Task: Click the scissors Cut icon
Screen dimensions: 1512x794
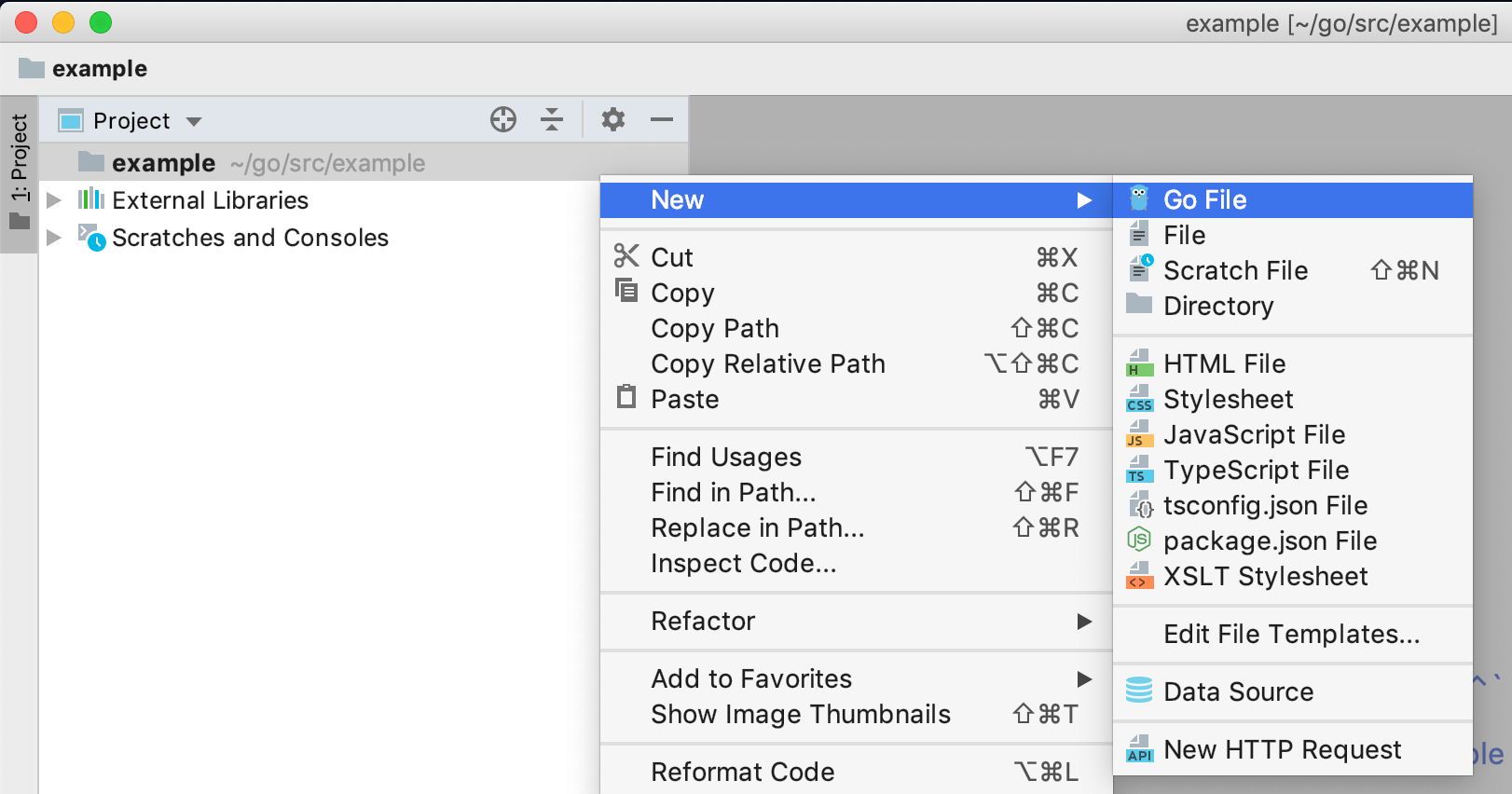Action: [626, 256]
